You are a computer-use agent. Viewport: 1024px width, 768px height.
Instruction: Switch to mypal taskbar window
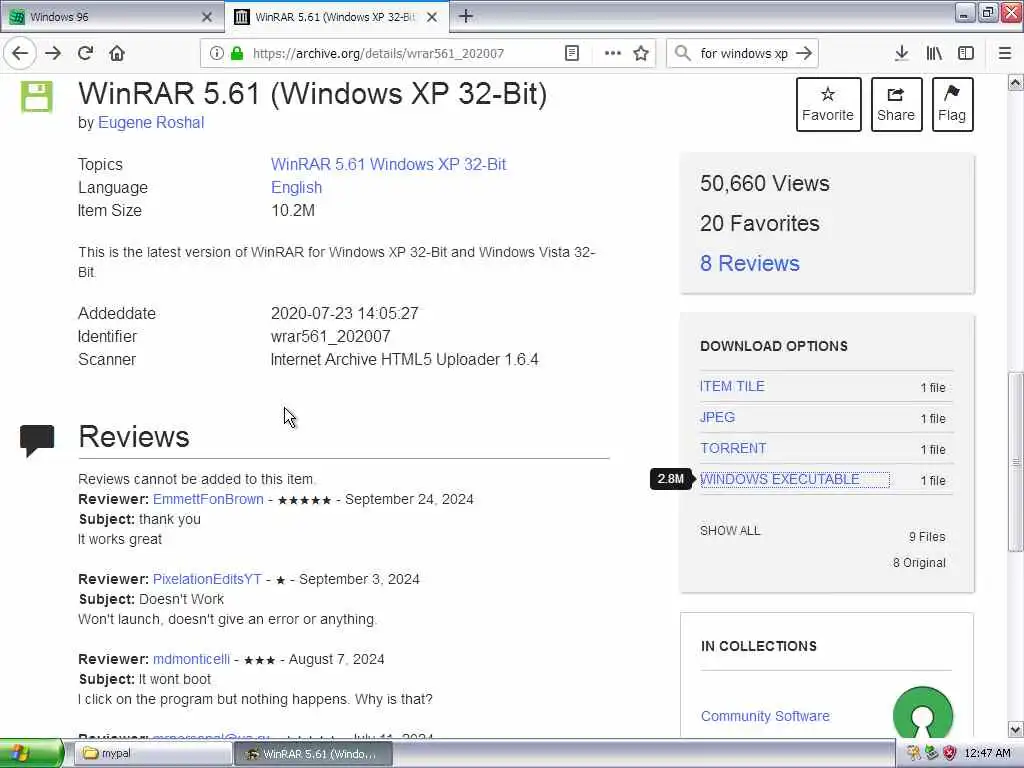click(x=153, y=754)
